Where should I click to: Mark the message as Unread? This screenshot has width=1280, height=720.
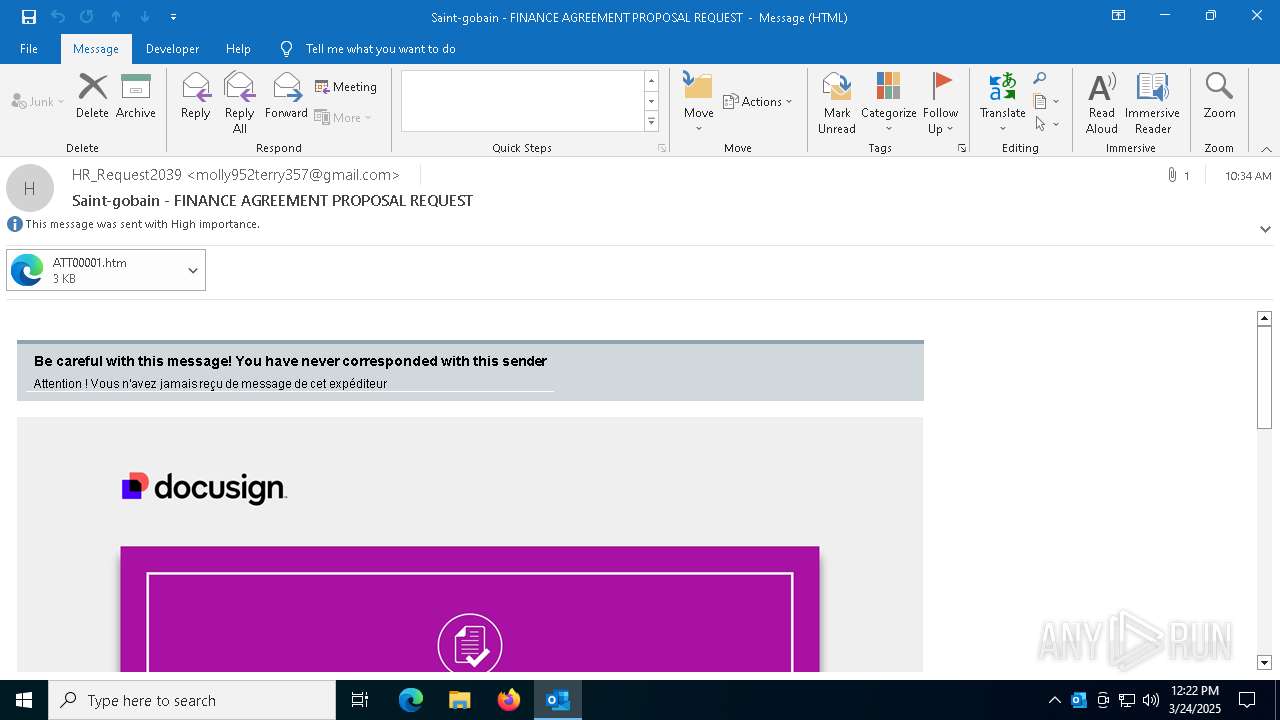tap(837, 103)
